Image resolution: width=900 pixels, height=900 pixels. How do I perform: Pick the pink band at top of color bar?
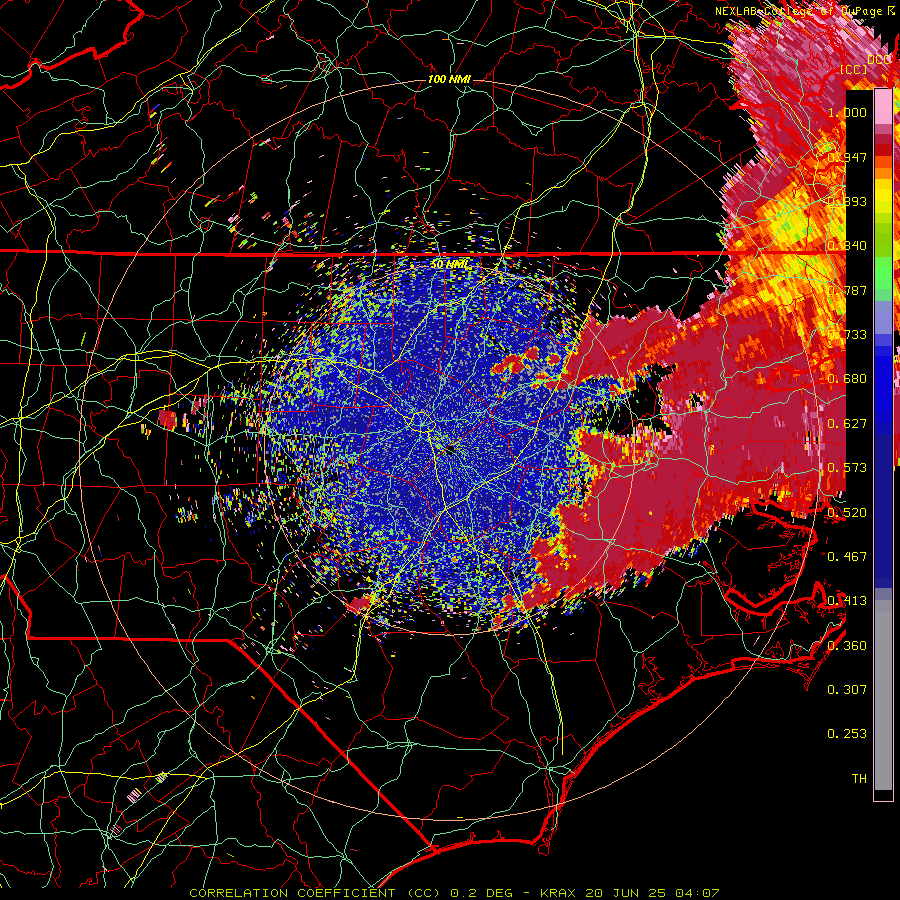[x=883, y=107]
